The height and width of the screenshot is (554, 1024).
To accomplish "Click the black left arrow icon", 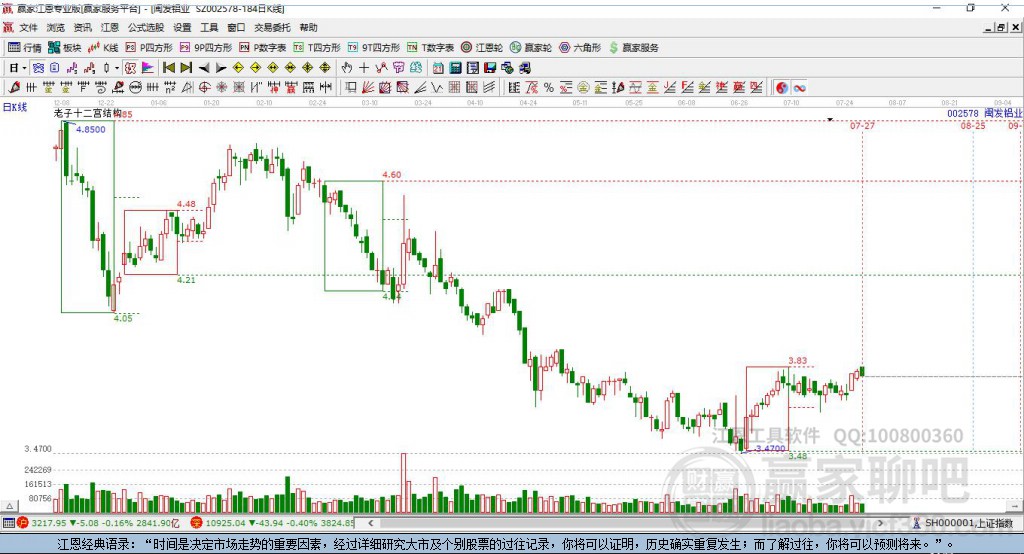I will tap(204, 68).
